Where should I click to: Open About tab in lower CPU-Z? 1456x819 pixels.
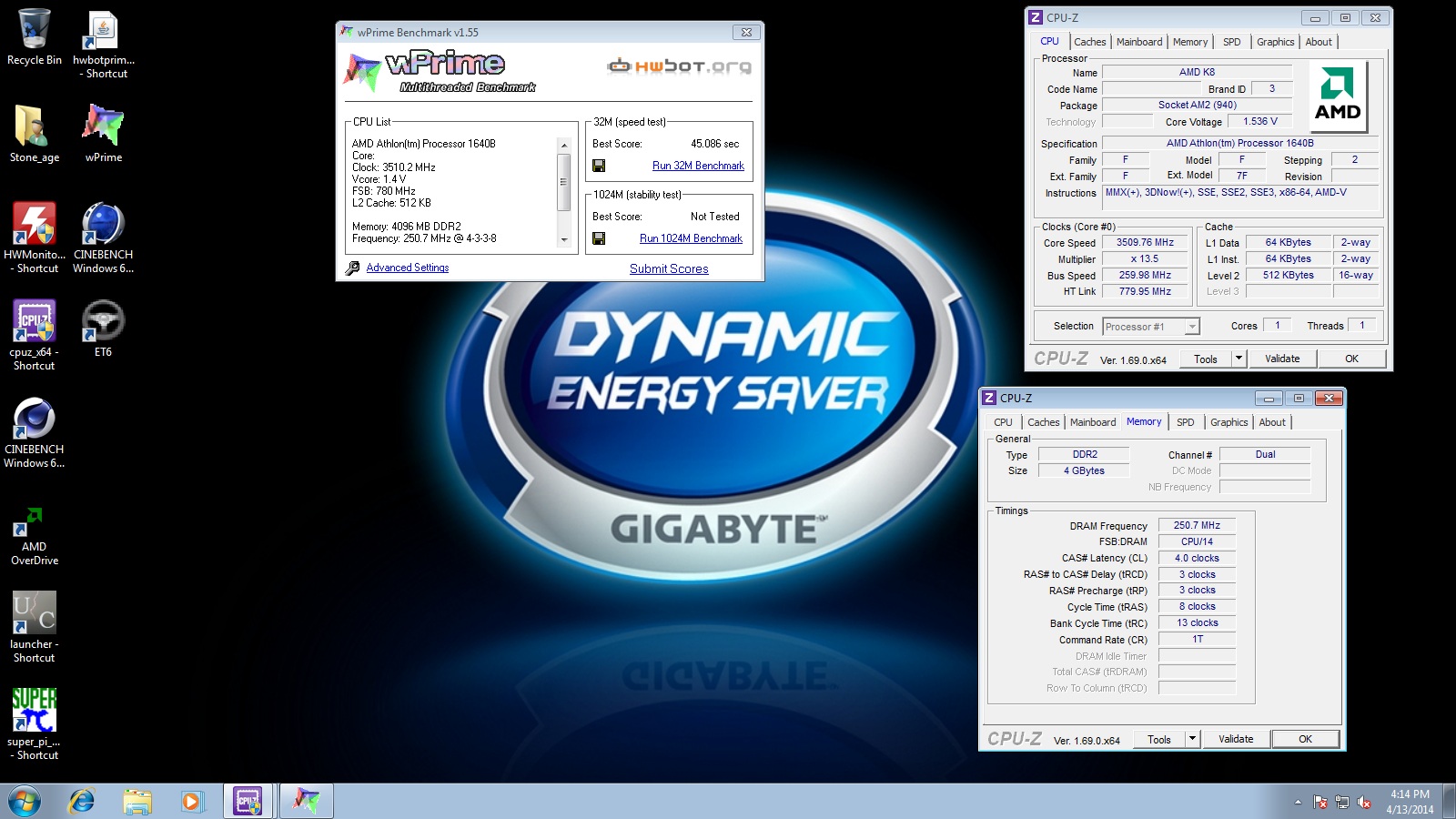pyautogui.click(x=1272, y=422)
